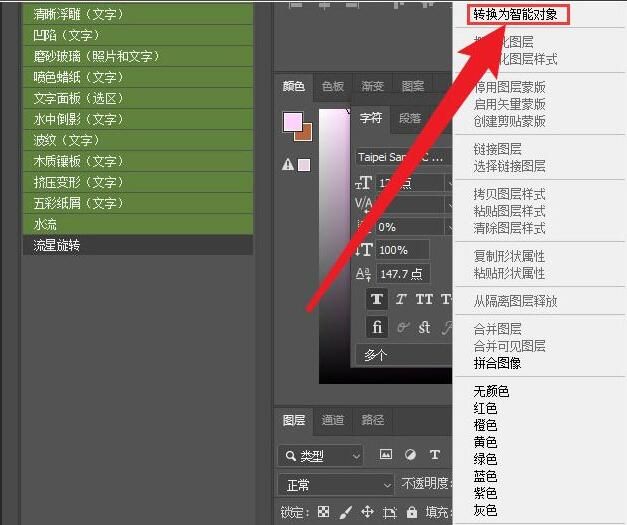This screenshot has height=525, width=627.
Task: Switch to the 色板 tab
Action: 333,86
